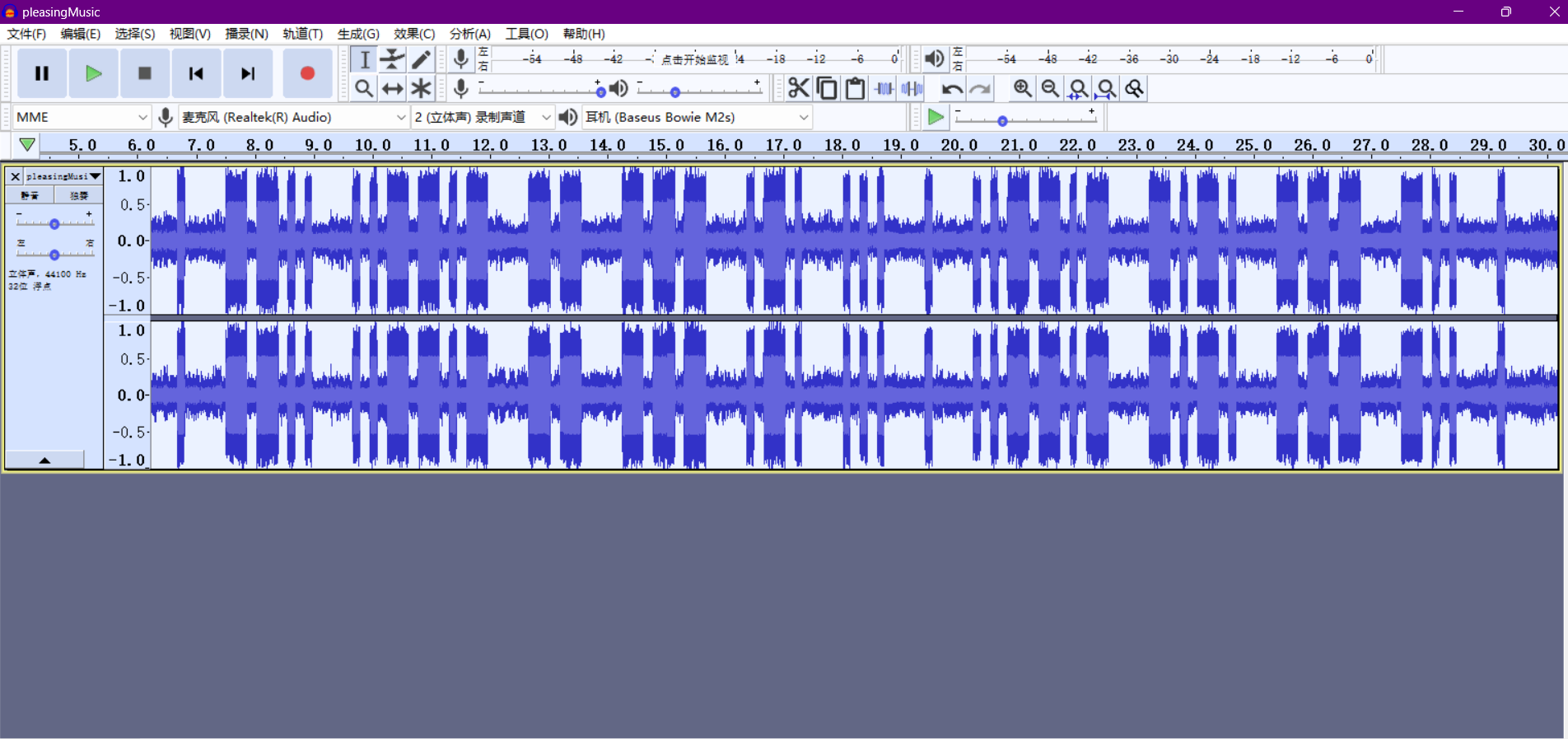Click the Undo arrow
This screenshot has height=739, width=1568.
[952, 88]
